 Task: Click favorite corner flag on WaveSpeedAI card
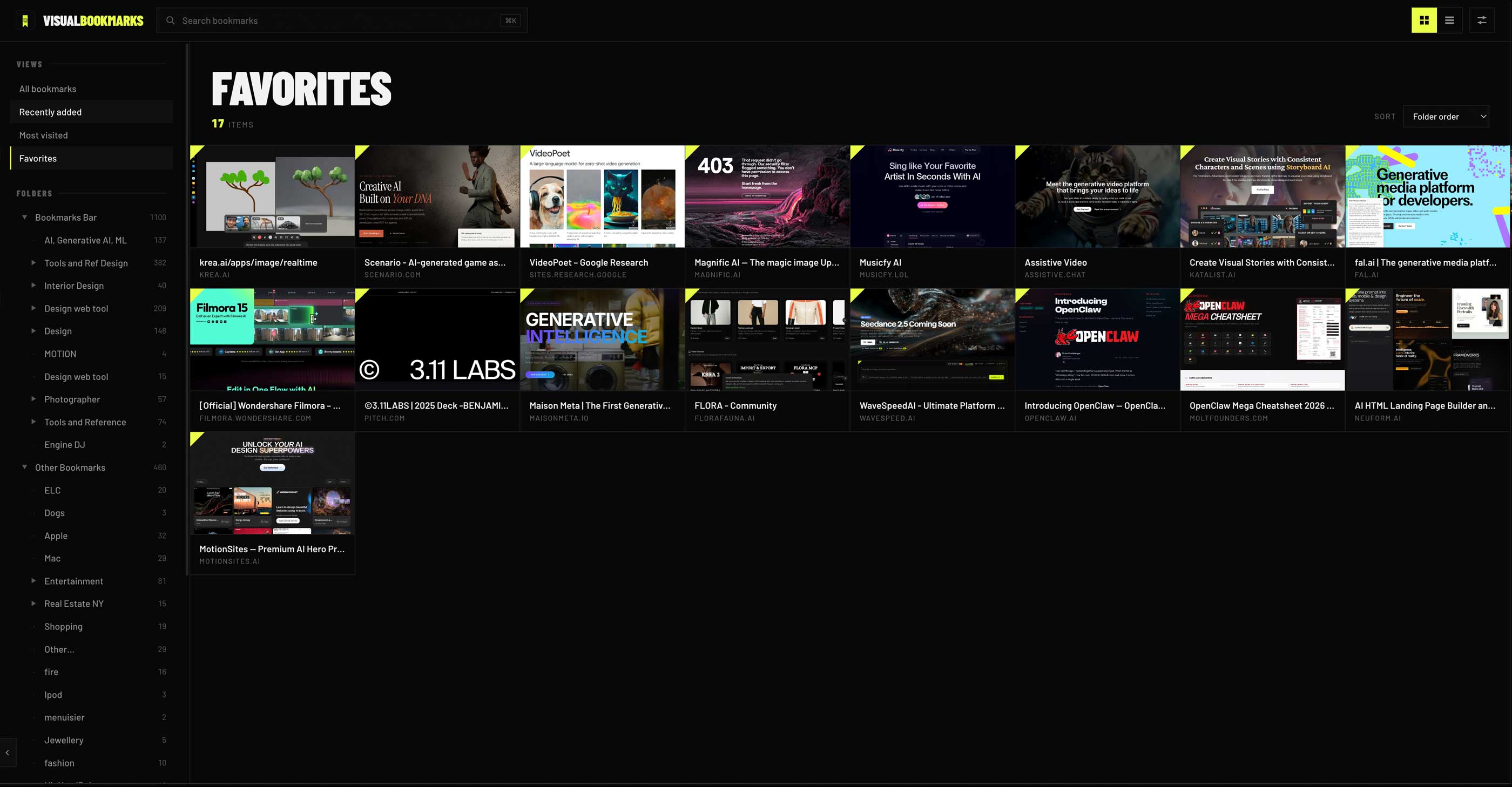[x=855, y=294]
